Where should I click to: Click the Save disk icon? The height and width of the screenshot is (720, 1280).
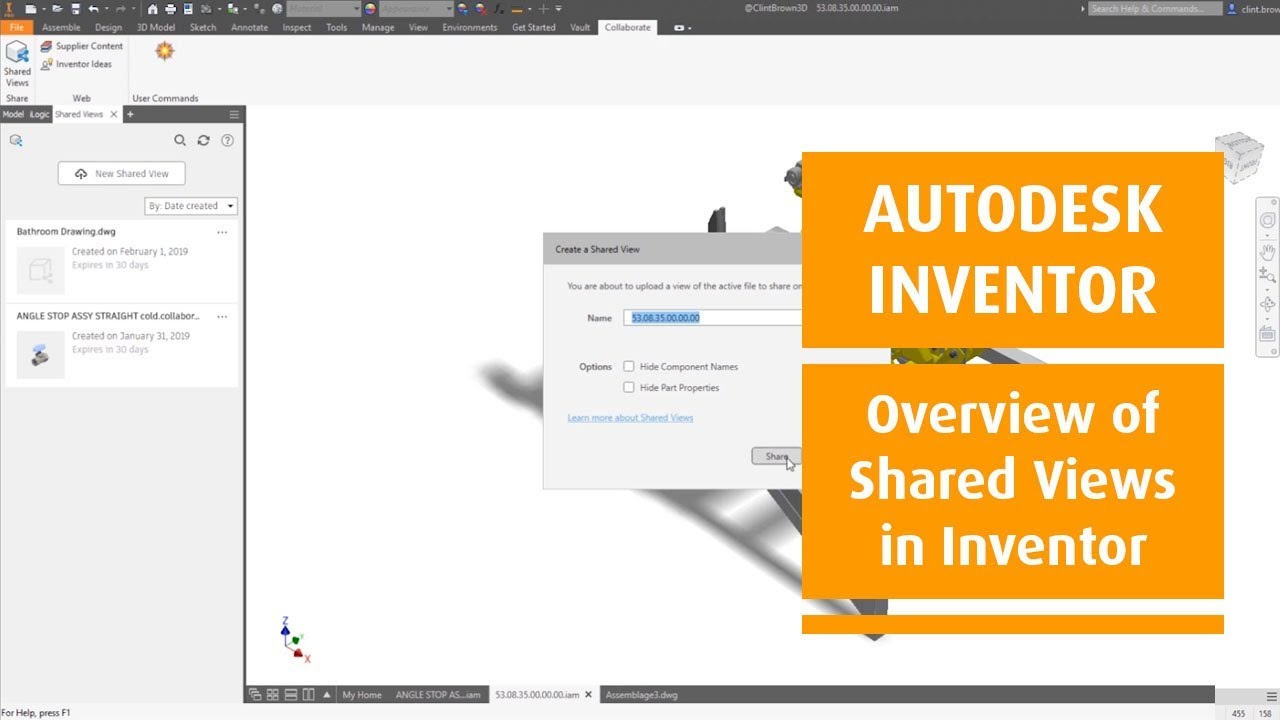(x=75, y=8)
